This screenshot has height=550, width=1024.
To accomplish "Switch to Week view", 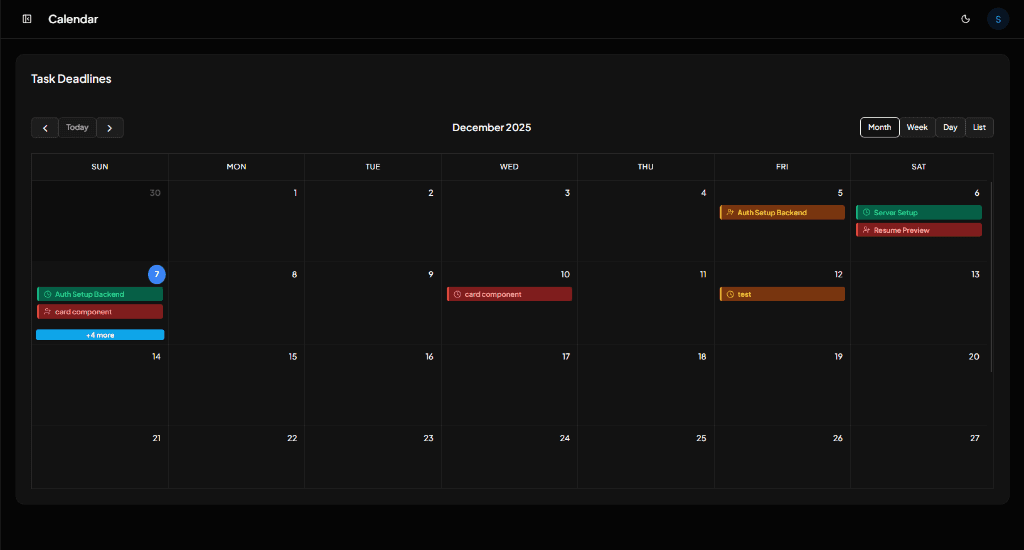I will pos(917,128).
